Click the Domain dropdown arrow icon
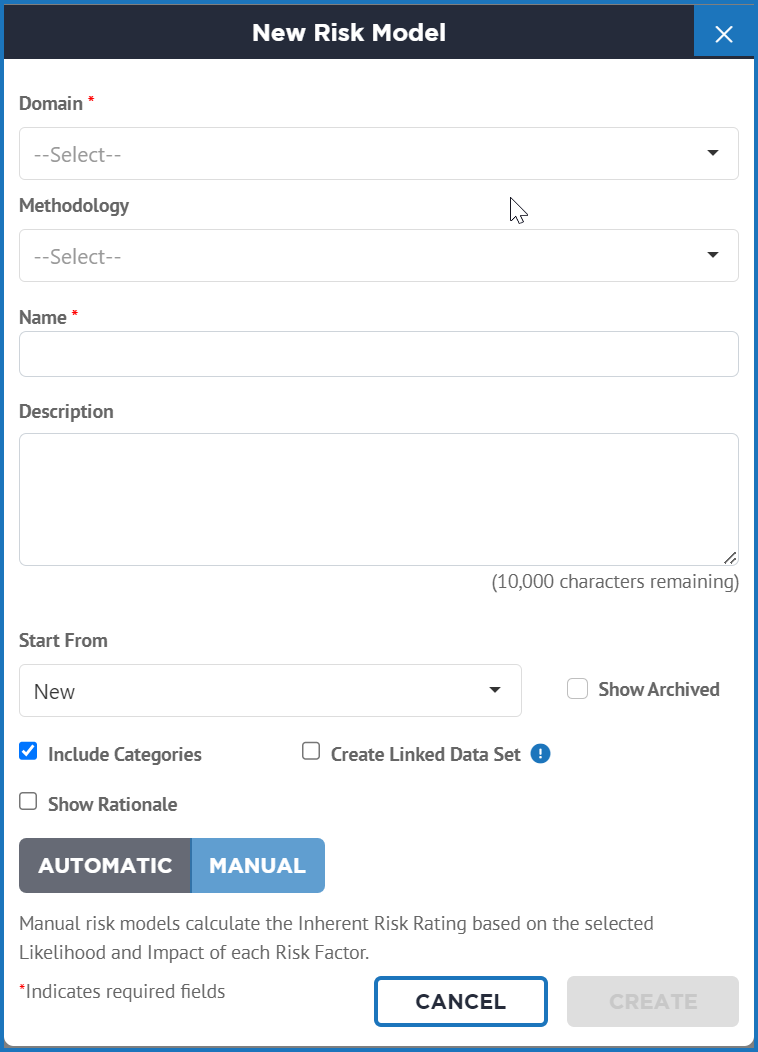This screenshot has width=758, height=1052. pos(713,153)
